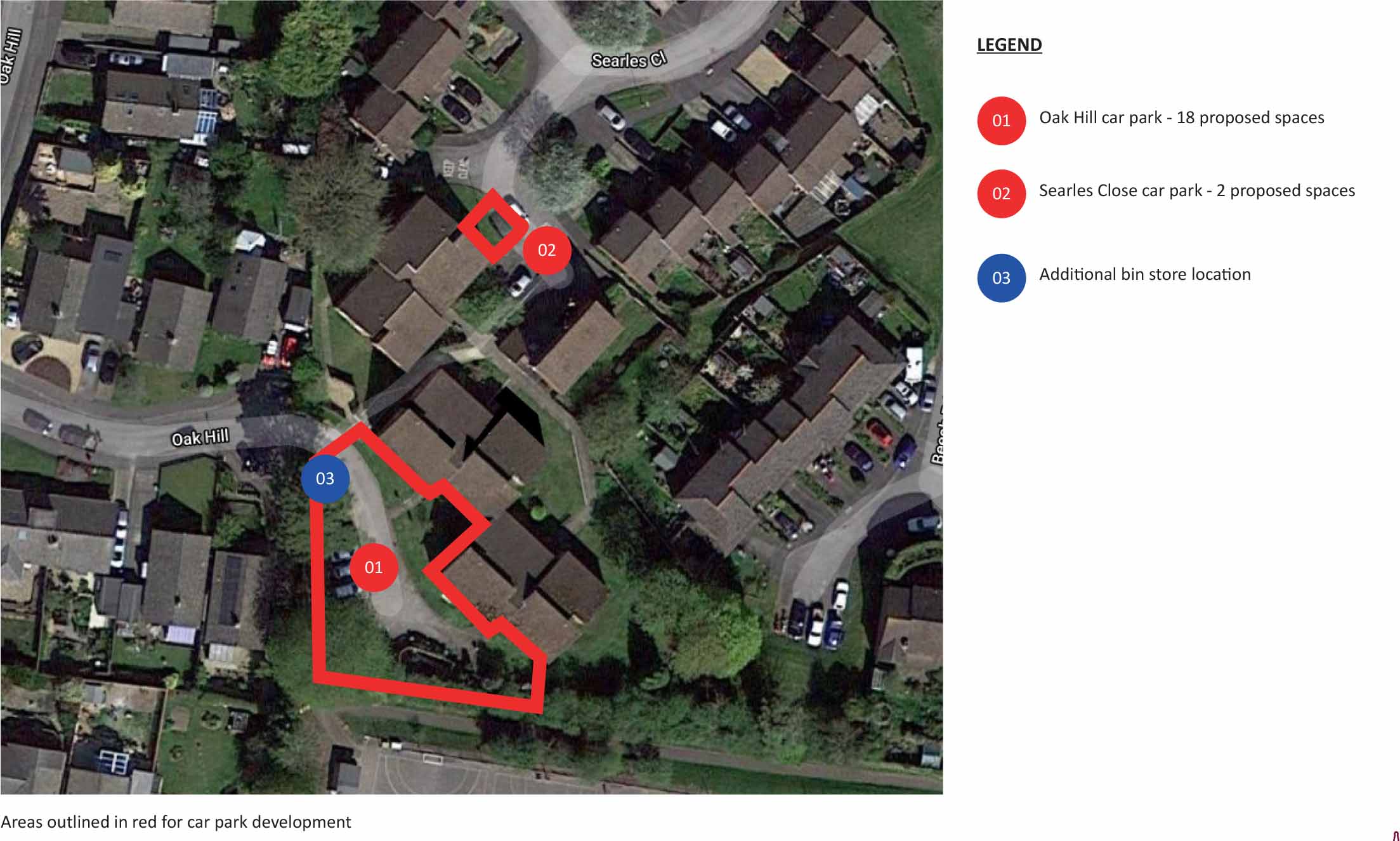Select the Additional bin store location text
This screenshot has width=1400, height=841.
click(1145, 274)
